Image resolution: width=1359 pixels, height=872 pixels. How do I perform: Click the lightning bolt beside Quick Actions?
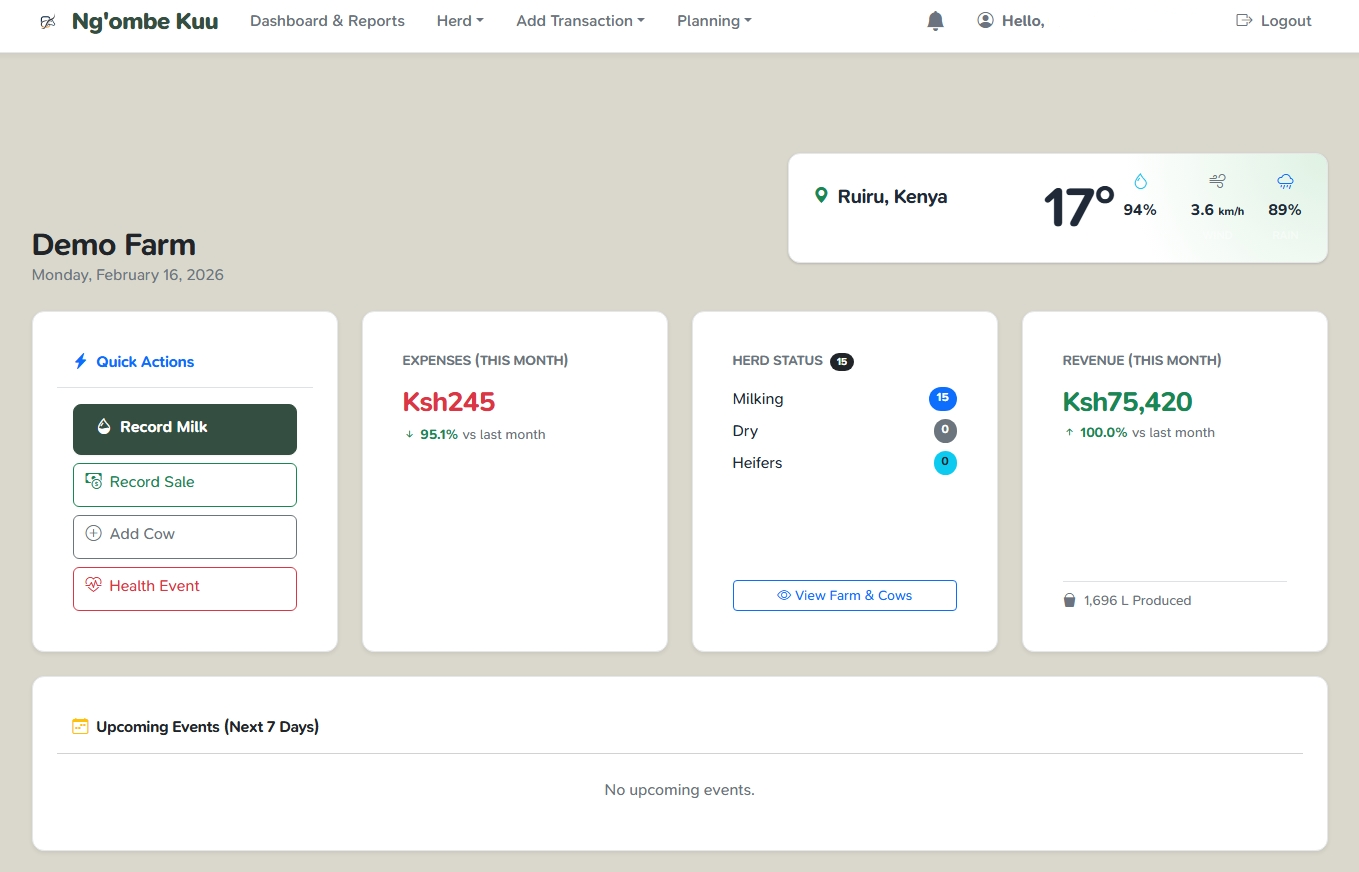[x=80, y=362]
